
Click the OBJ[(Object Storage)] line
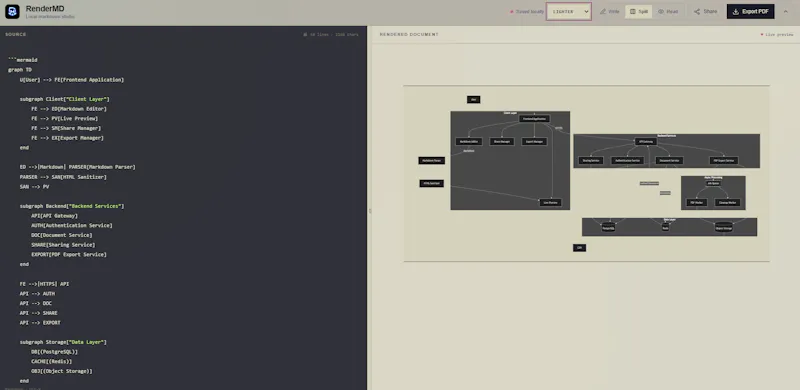coord(62,371)
